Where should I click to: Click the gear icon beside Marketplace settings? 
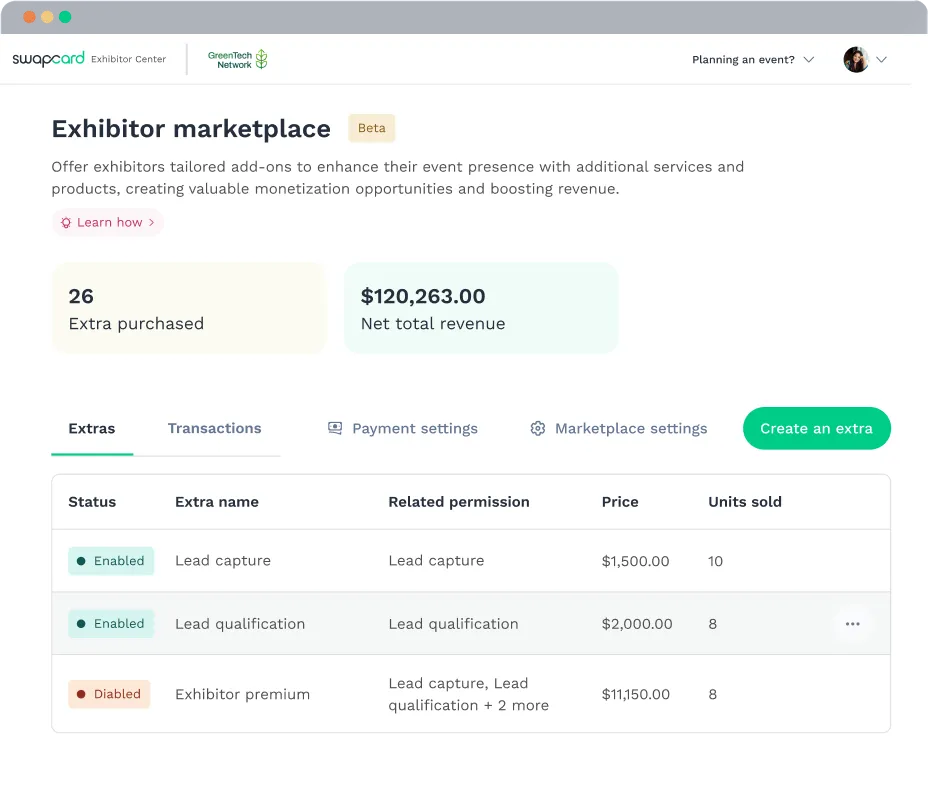pyautogui.click(x=538, y=428)
